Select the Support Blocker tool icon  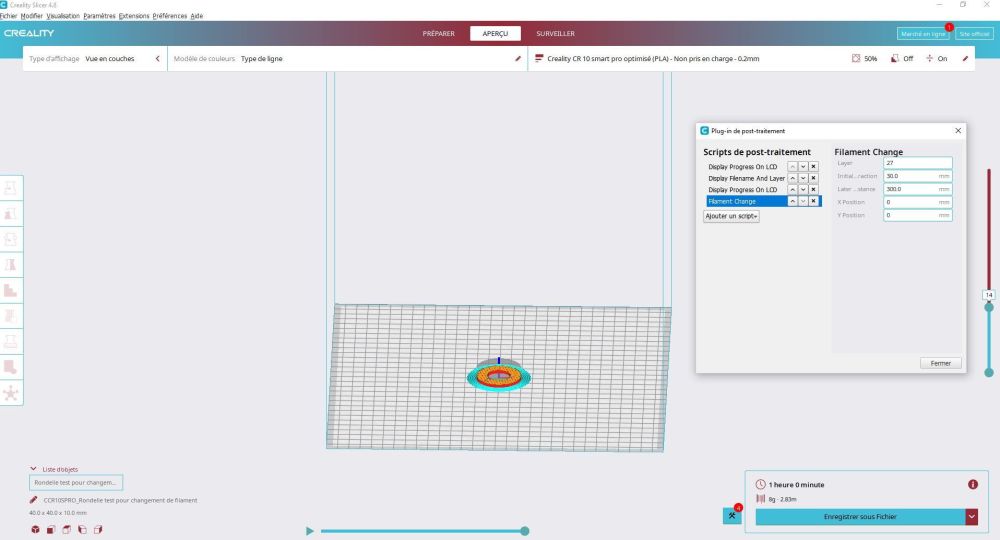click(x=11, y=367)
